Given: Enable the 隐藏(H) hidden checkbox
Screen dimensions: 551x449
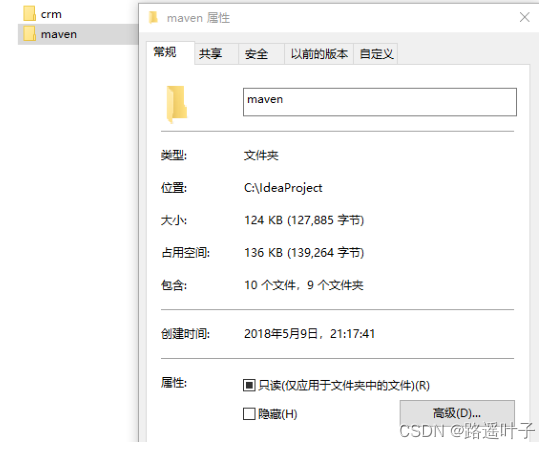Looking at the screenshot, I should point(249,414).
